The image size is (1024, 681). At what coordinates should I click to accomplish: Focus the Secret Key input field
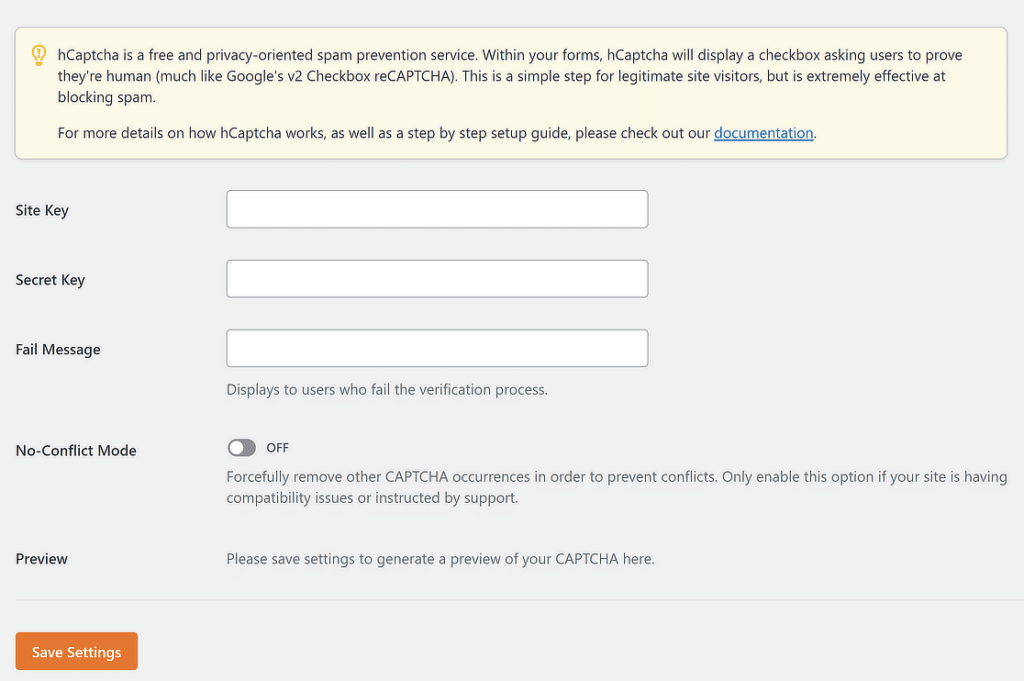coord(437,278)
